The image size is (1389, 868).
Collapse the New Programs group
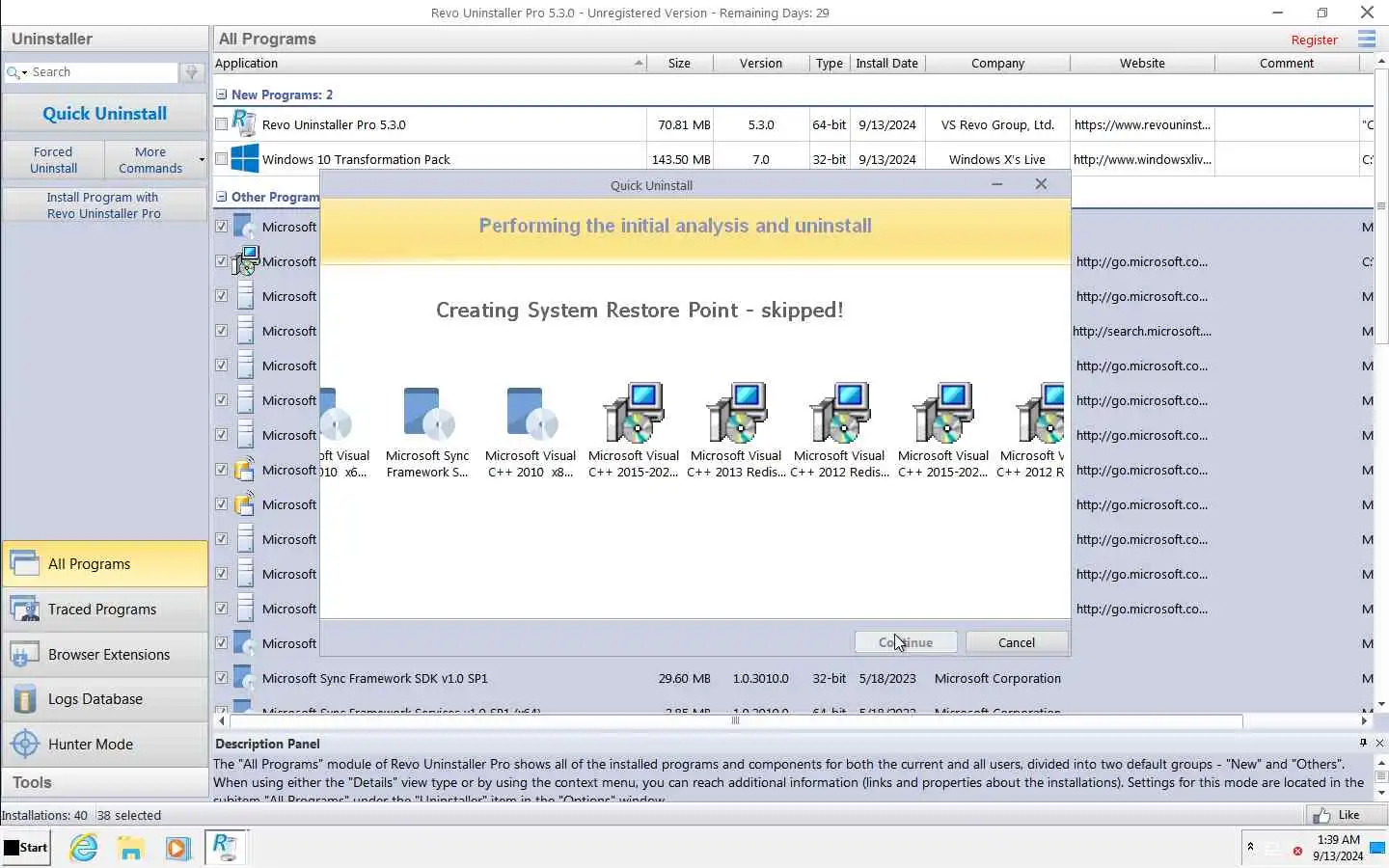(x=222, y=95)
